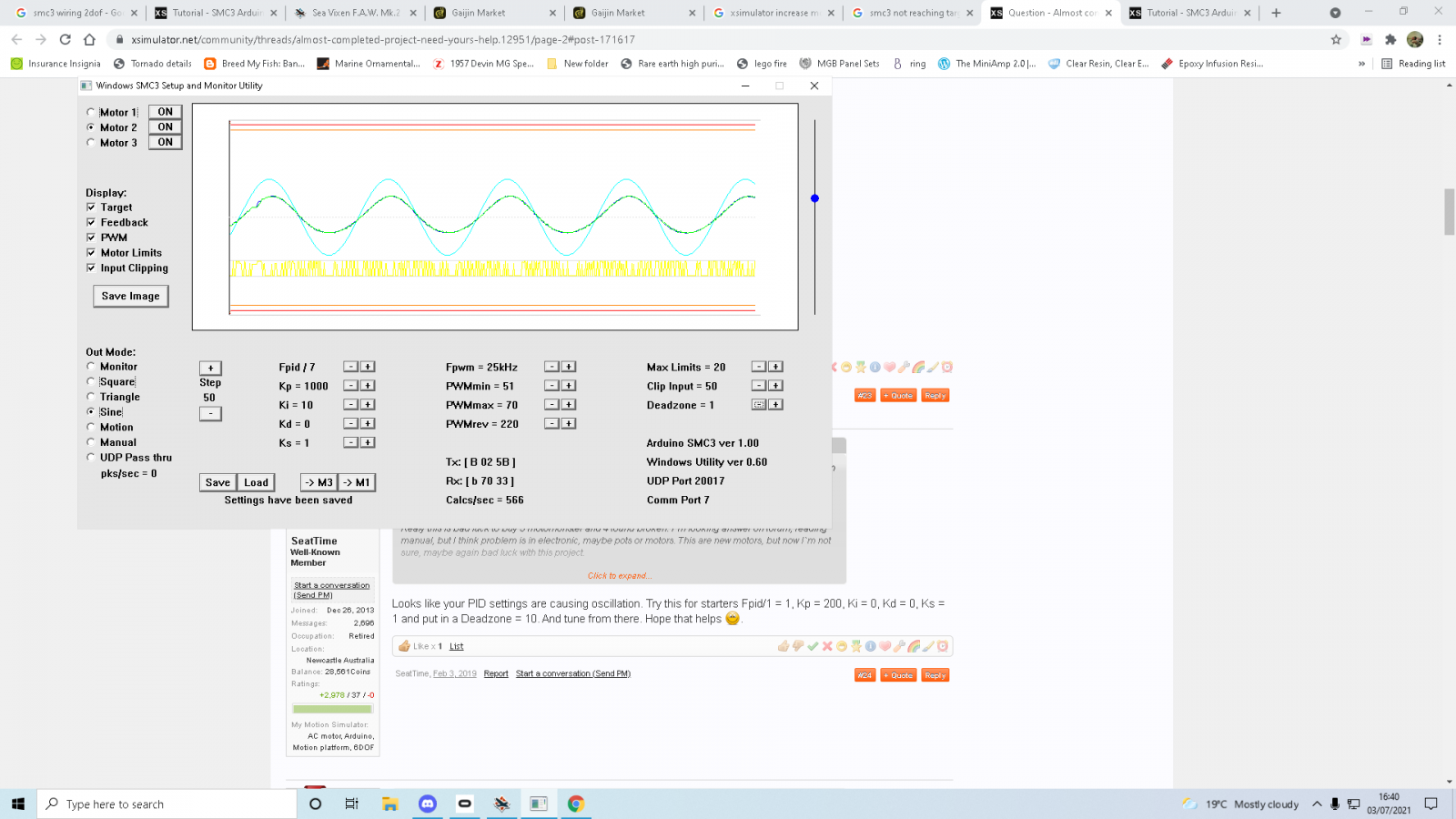Copy settings to Motor 3 button
Viewport: 1456px width, 819px height.
pos(318,482)
